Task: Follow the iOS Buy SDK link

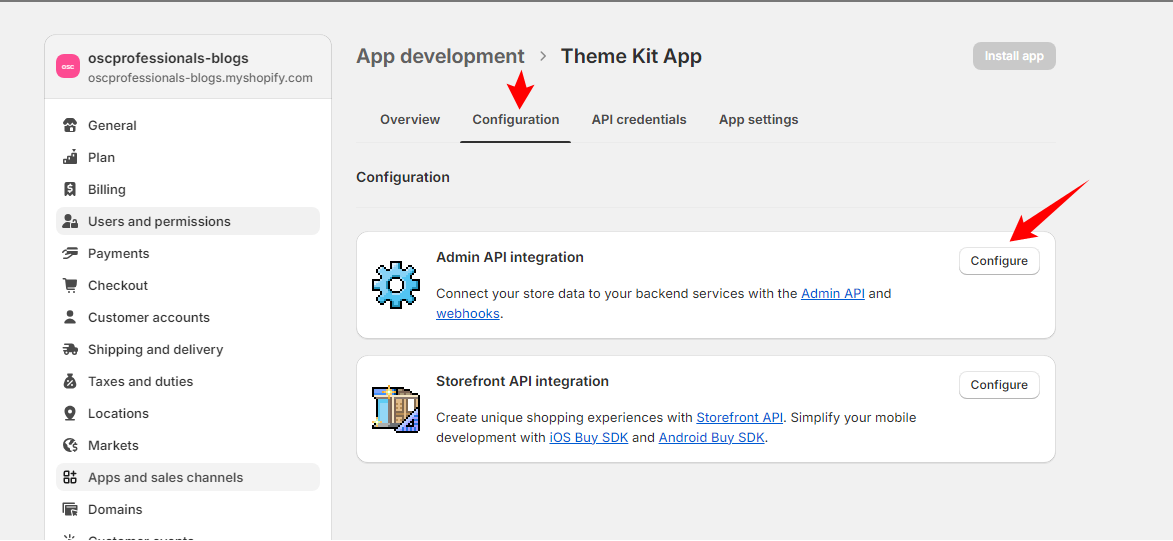Action: 589,438
